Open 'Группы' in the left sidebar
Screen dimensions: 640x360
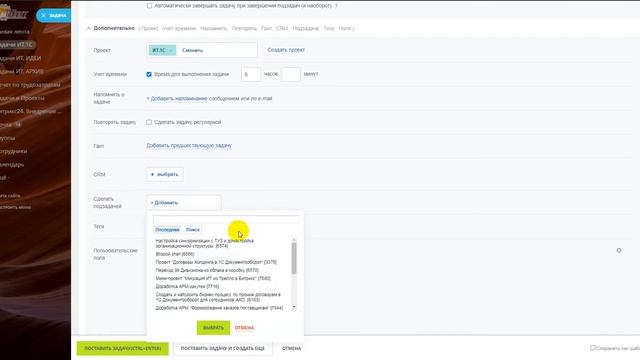7,138
